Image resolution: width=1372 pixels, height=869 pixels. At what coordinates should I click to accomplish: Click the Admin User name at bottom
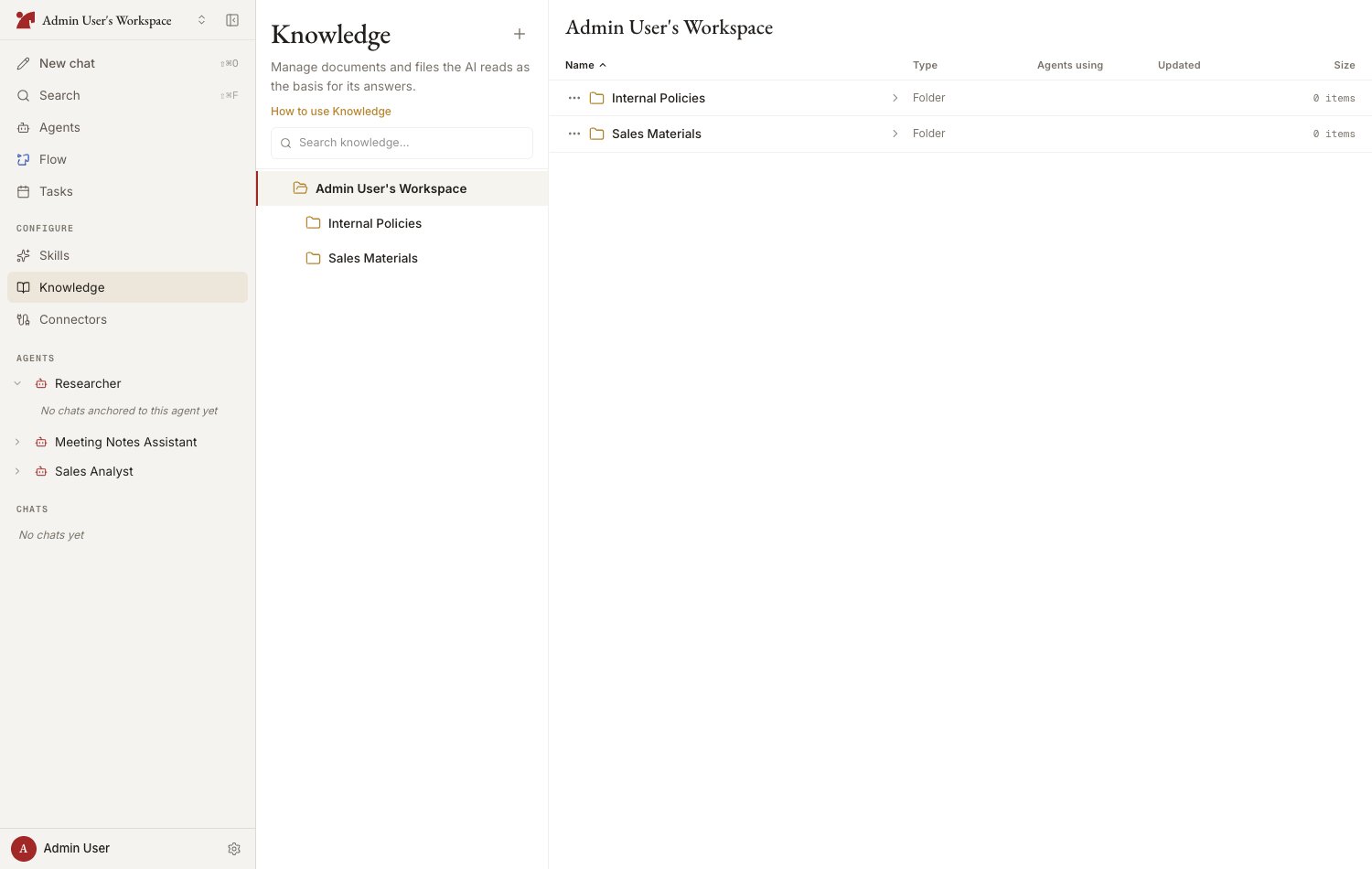click(x=77, y=848)
